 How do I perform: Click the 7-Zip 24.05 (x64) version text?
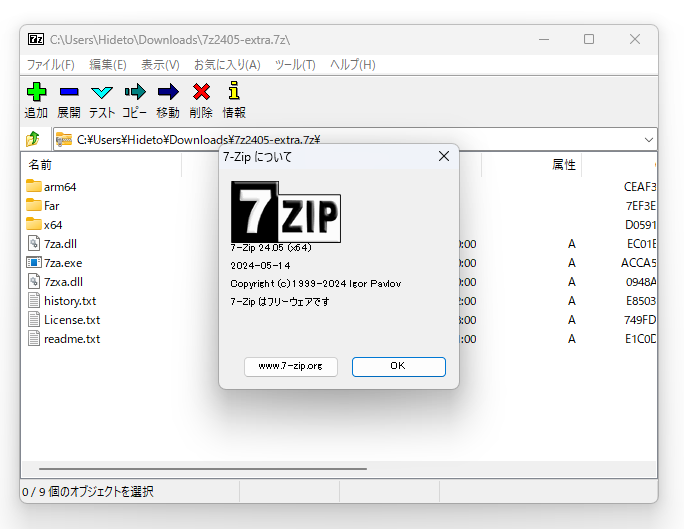coord(271,248)
